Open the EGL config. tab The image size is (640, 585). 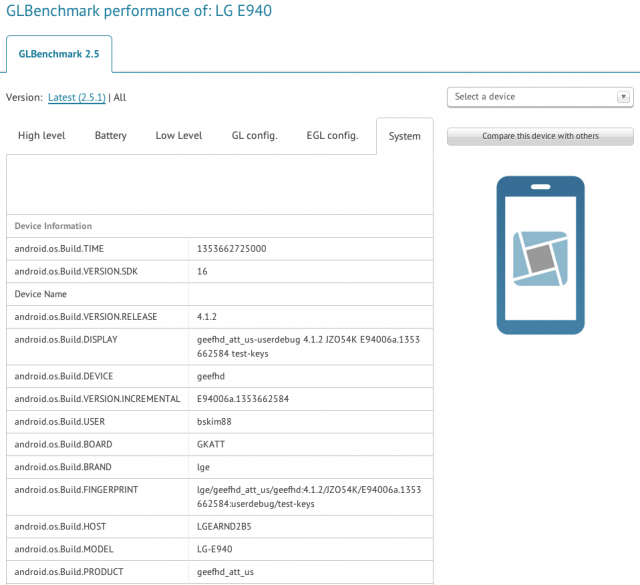pyautogui.click(x=332, y=136)
